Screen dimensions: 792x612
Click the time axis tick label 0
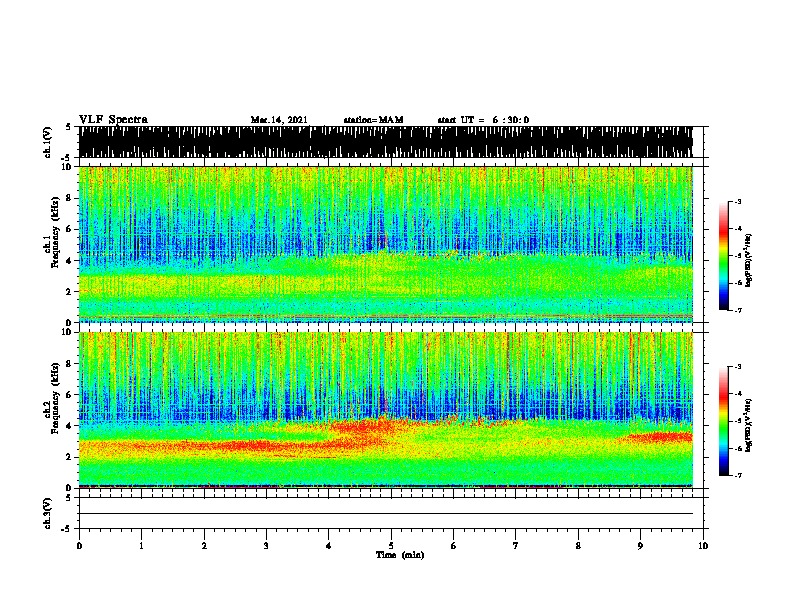(x=79, y=546)
